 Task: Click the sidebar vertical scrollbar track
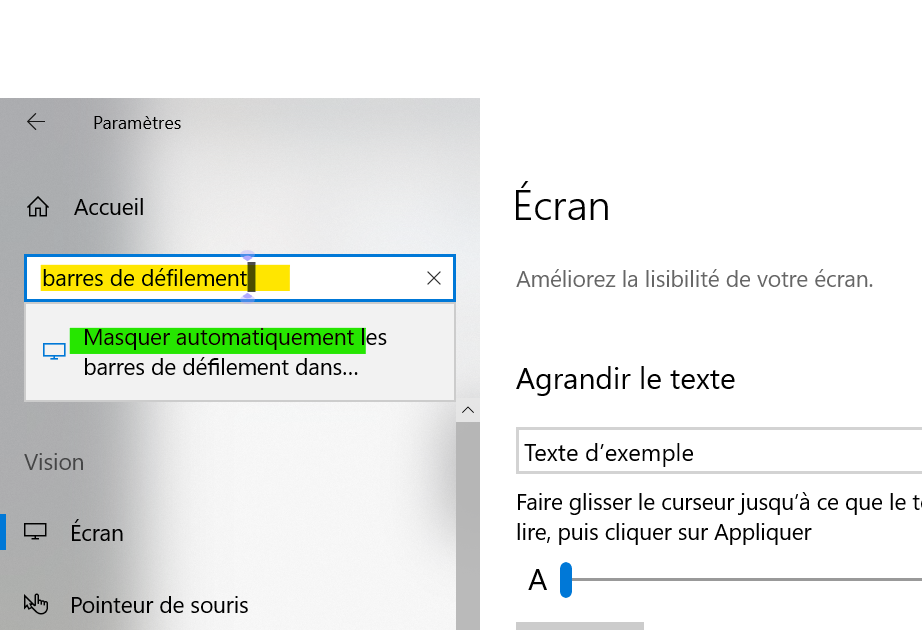467,520
